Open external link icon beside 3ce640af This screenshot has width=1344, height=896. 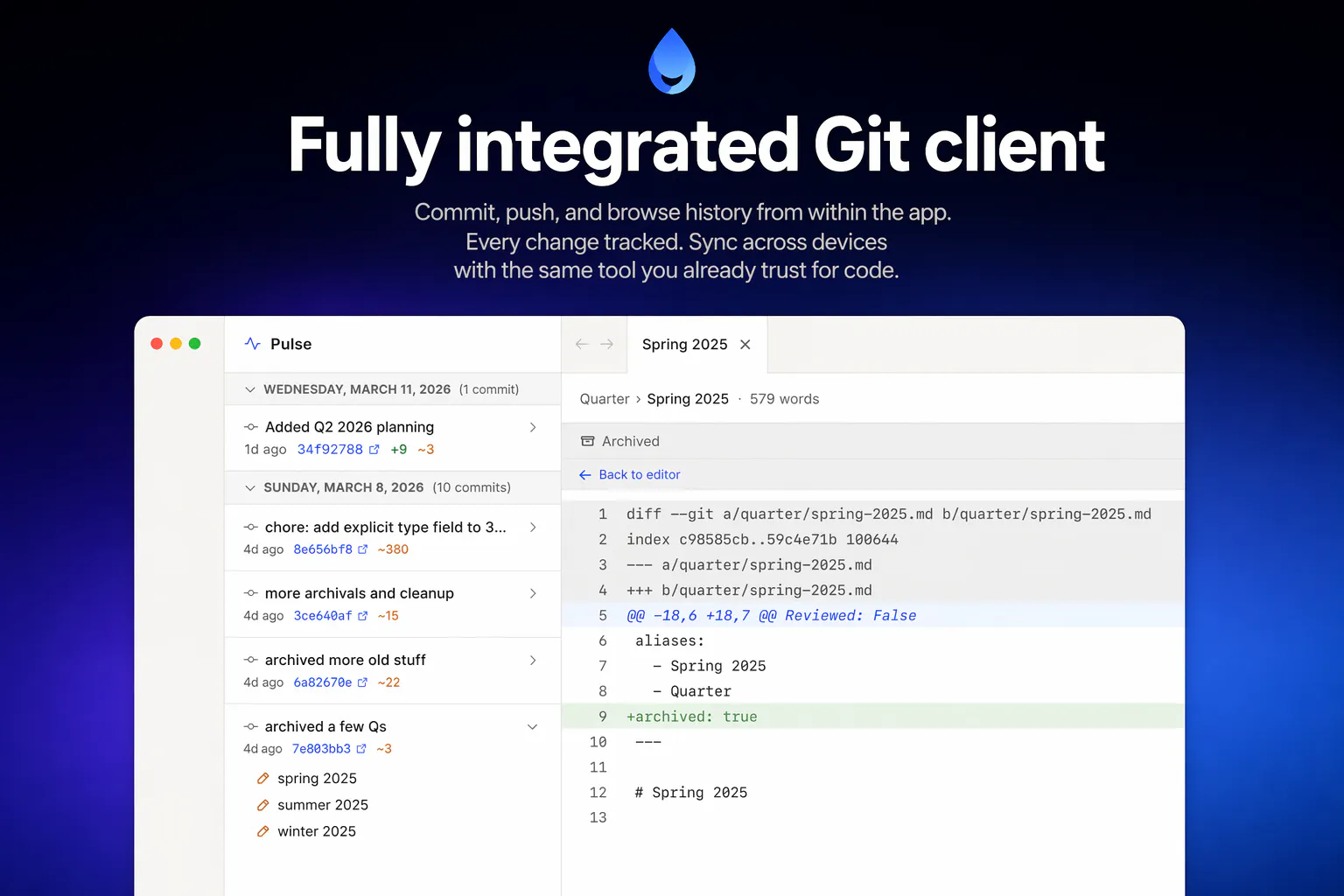(x=363, y=616)
